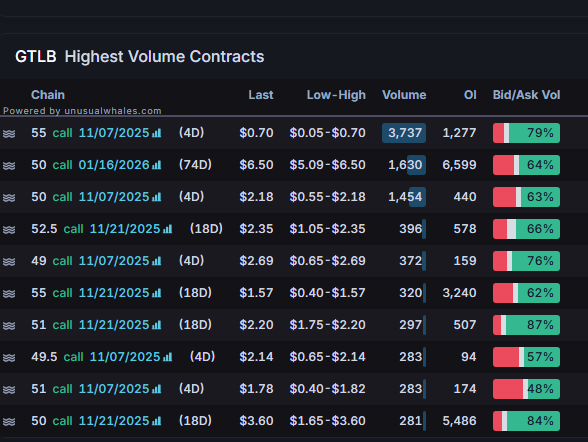Click the 62% bid/ask volume bar
Image resolution: width=588 pixels, height=442 pixels.
[x=526, y=293]
